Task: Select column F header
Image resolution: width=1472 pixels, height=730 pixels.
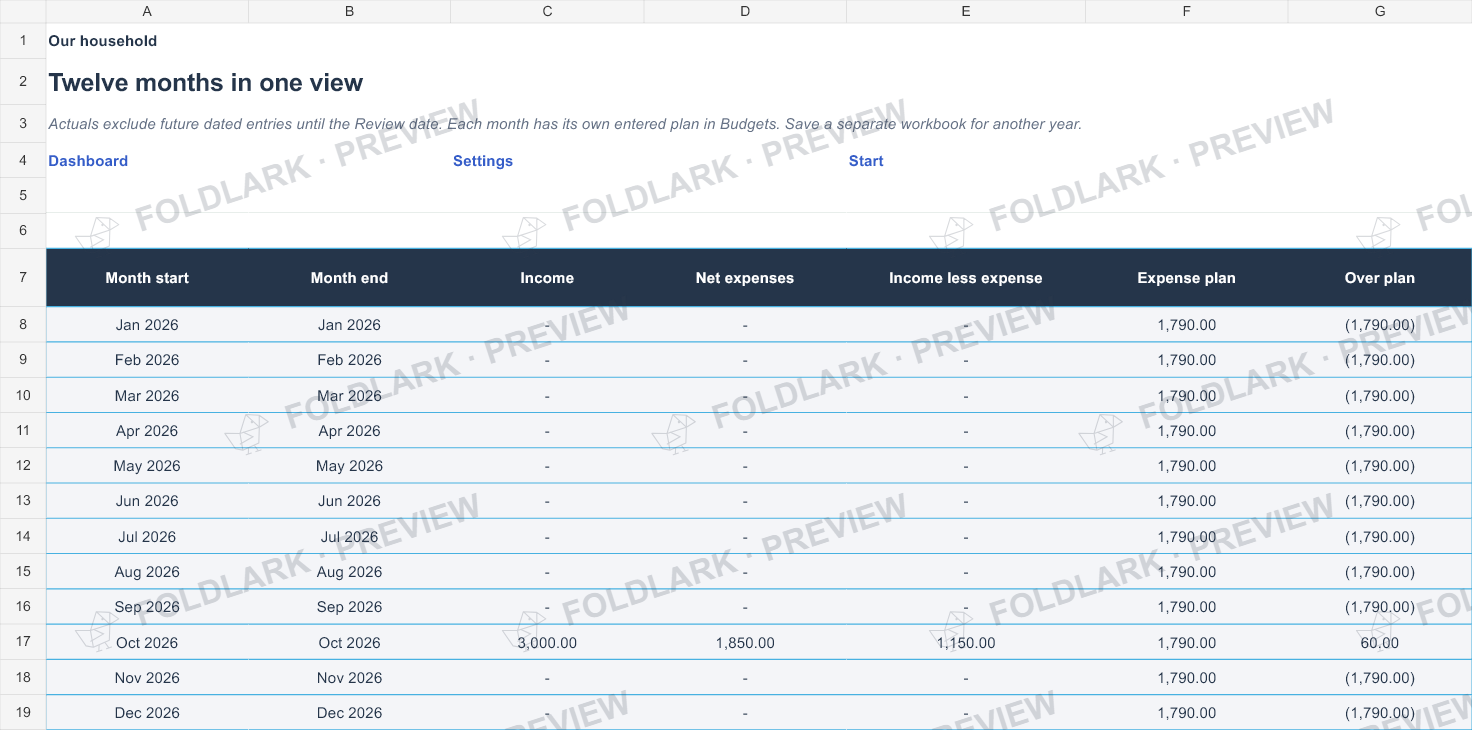Action: point(1187,11)
